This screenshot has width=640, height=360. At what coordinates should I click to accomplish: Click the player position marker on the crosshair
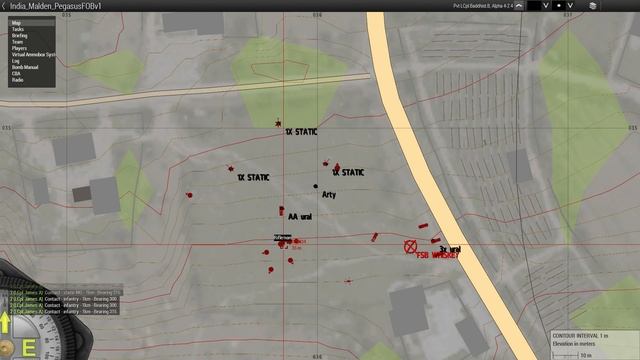point(282,244)
